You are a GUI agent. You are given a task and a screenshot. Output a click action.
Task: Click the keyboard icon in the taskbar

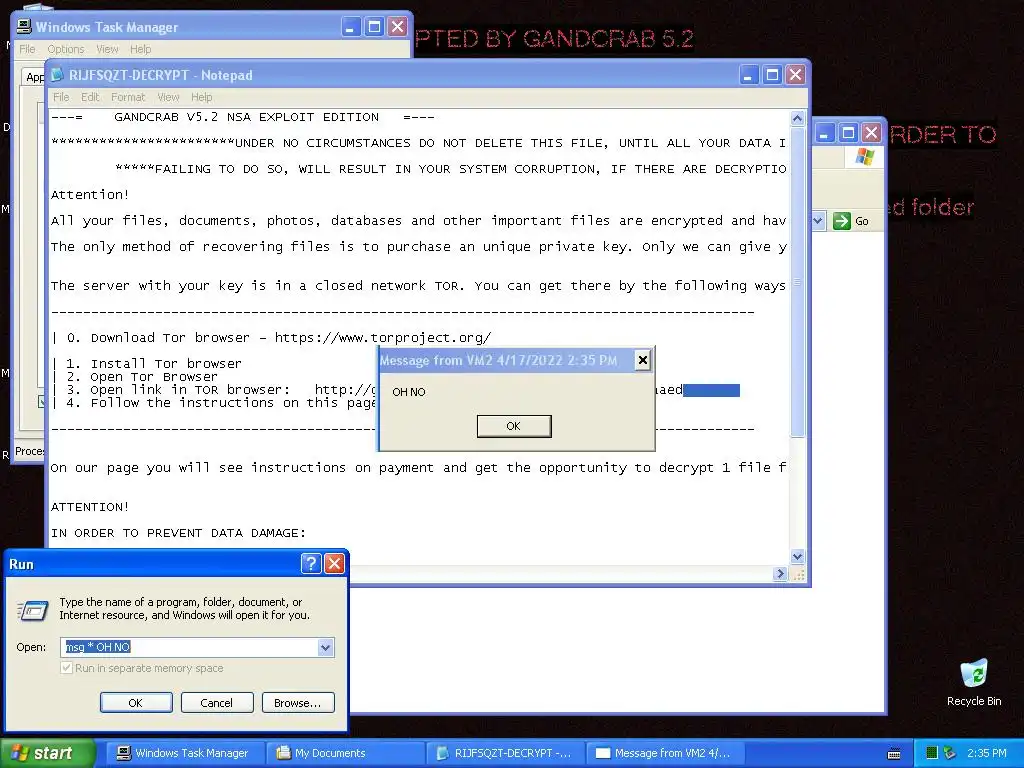click(894, 754)
